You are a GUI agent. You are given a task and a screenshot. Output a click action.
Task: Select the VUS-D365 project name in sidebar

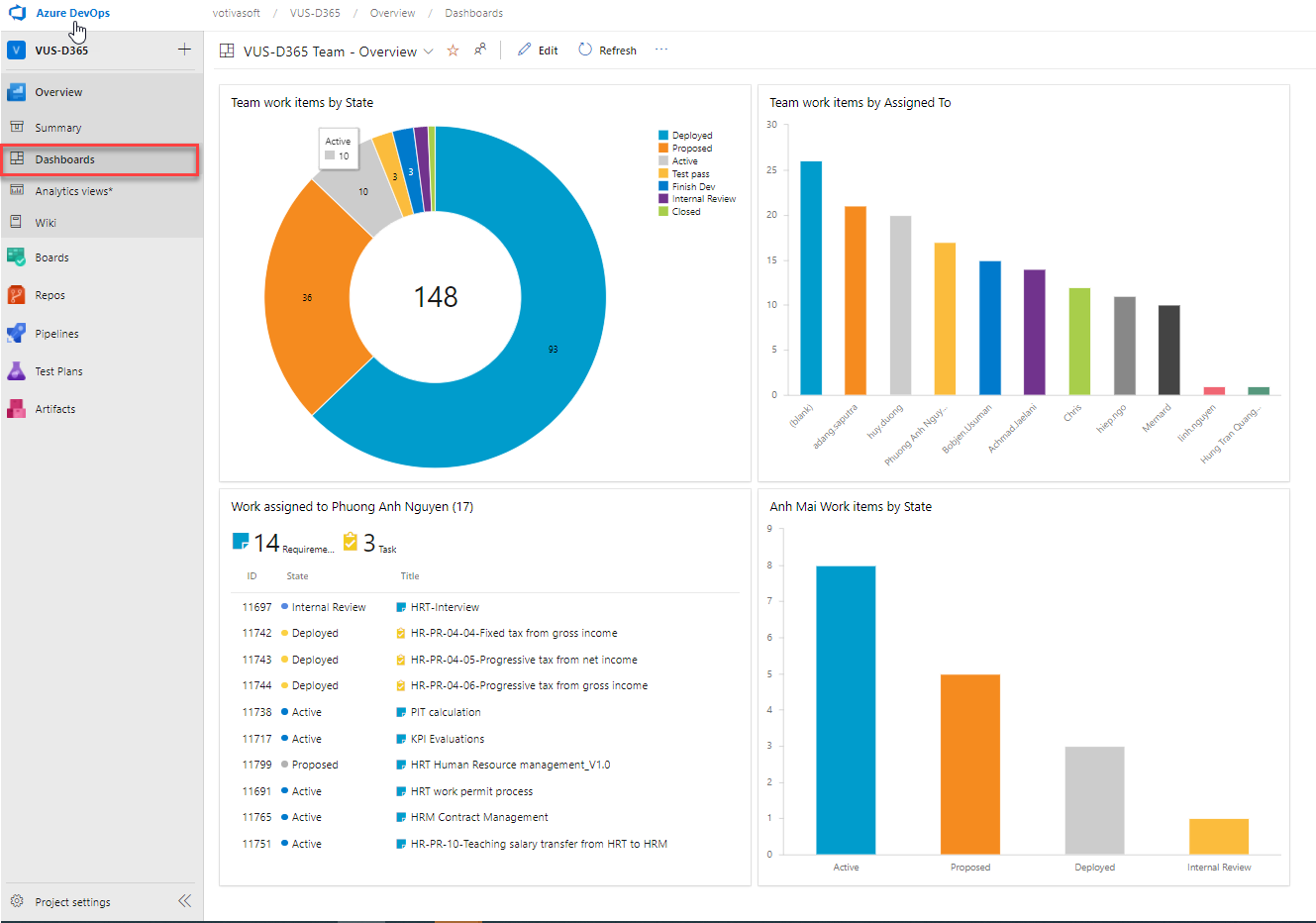[x=61, y=51]
